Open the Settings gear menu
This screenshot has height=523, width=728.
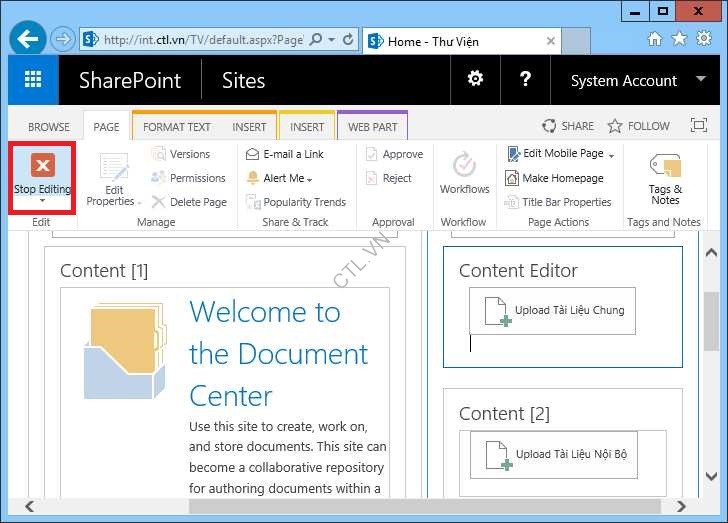click(x=476, y=80)
